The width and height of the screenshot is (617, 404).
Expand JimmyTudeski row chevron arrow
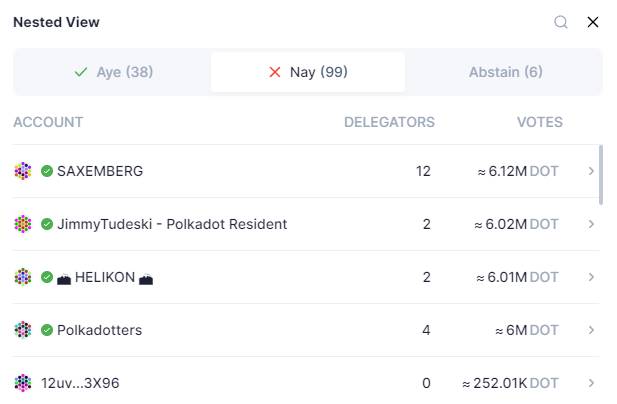tap(591, 224)
